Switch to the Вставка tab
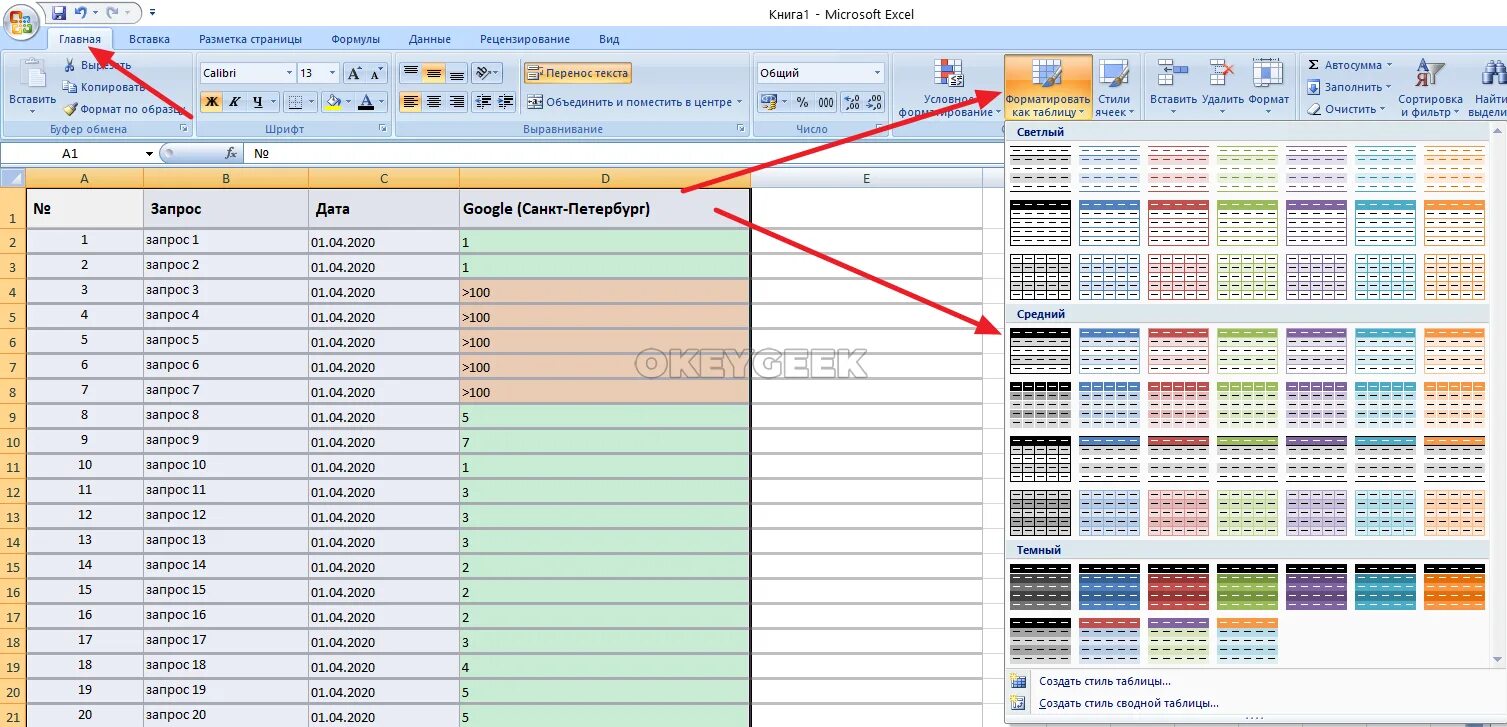The width and height of the screenshot is (1507, 727). (x=149, y=39)
